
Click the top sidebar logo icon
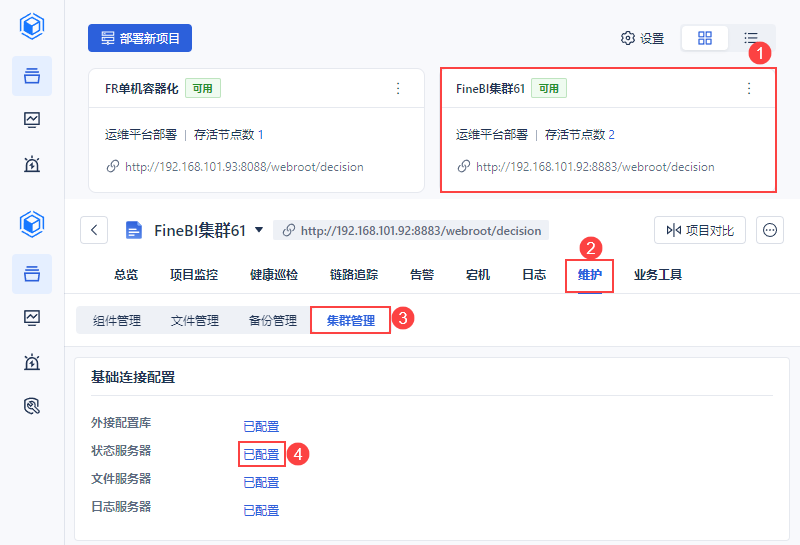click(32, 26)
